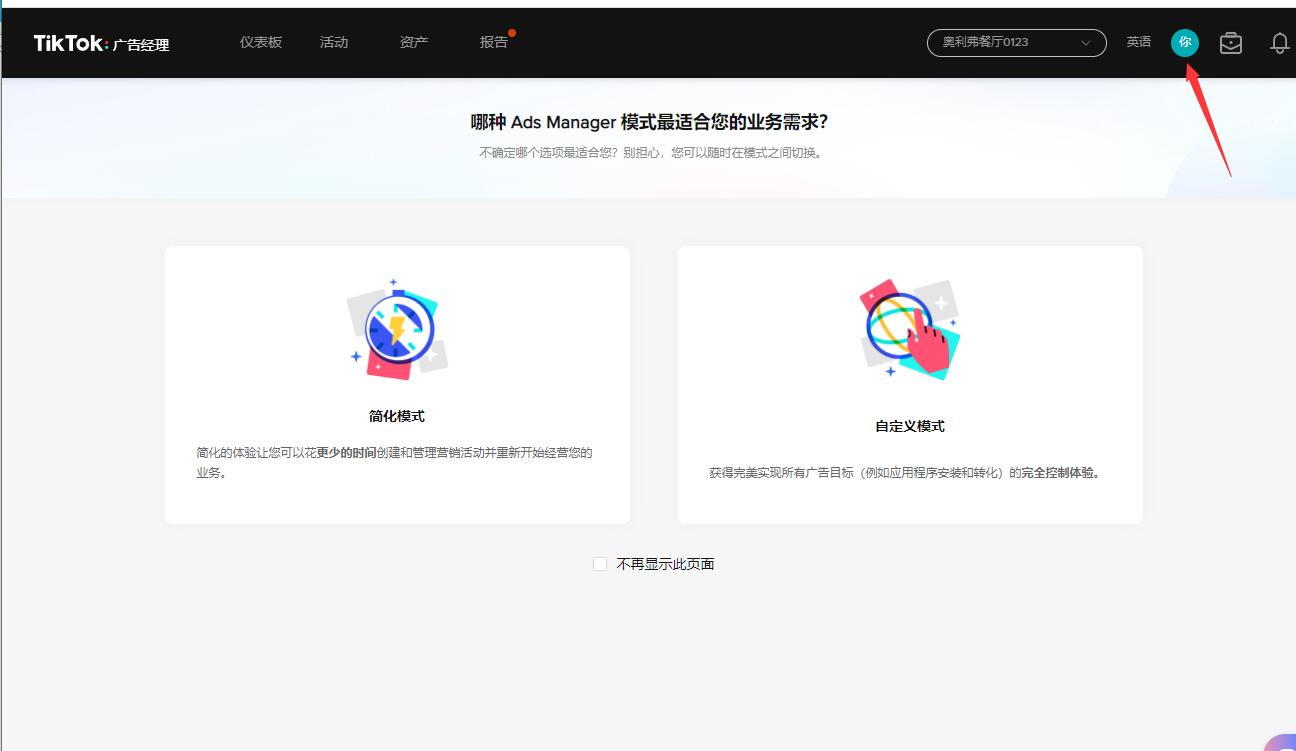Image resolution: width=1296 pixels, height=751 pixels.
Task: Click the red notification dot on 报告
Action: coord(512,33)
